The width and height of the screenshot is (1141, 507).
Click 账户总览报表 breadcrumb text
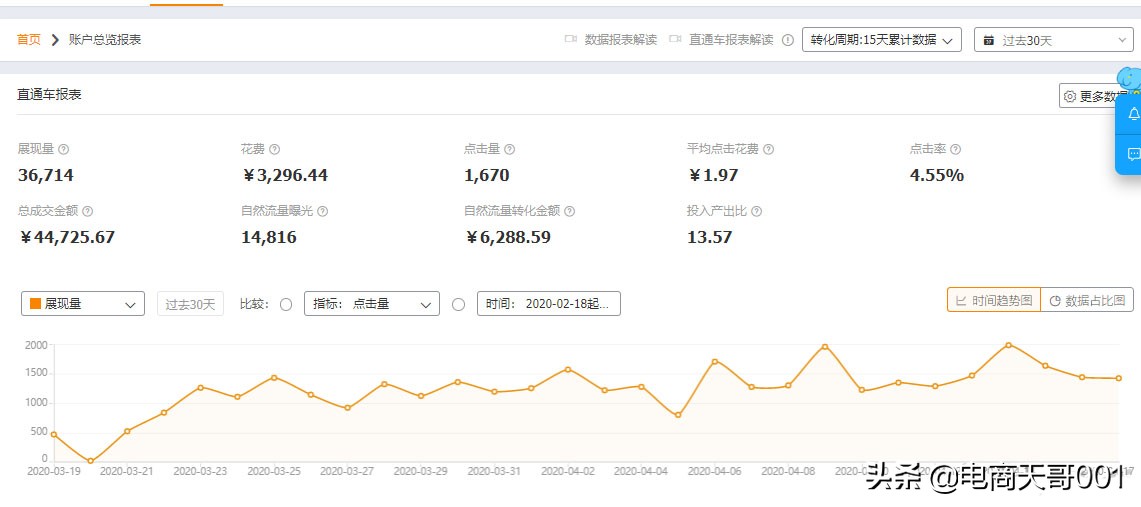coord(105,40)
